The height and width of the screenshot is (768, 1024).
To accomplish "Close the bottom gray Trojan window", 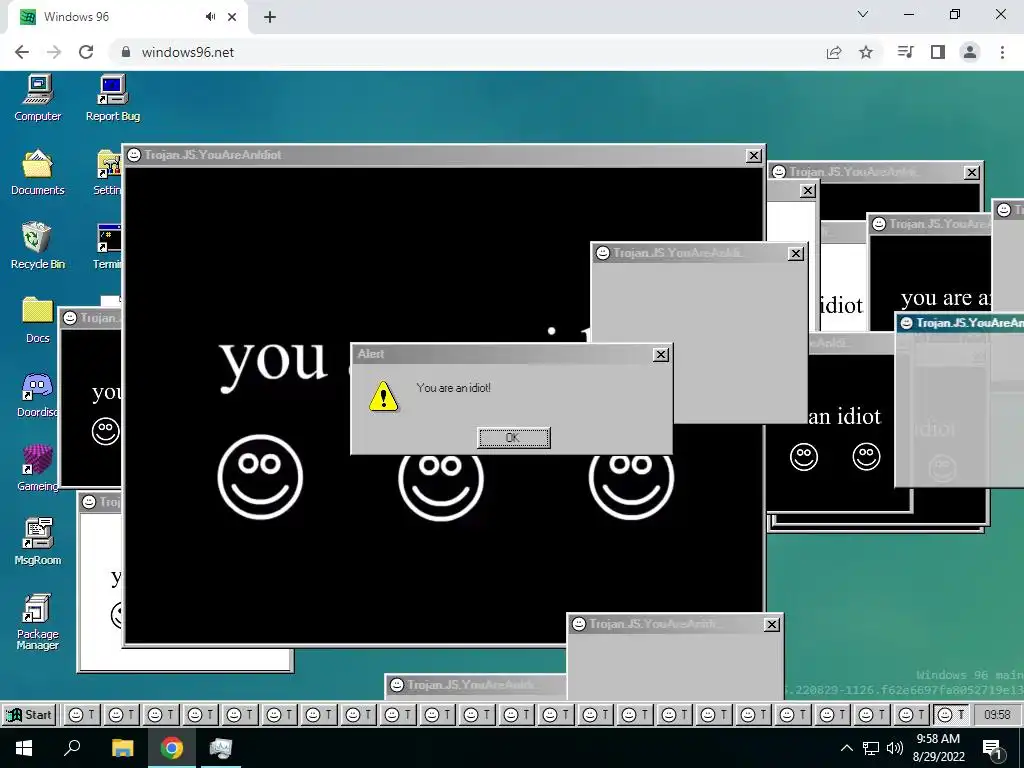I will (771, 624).
